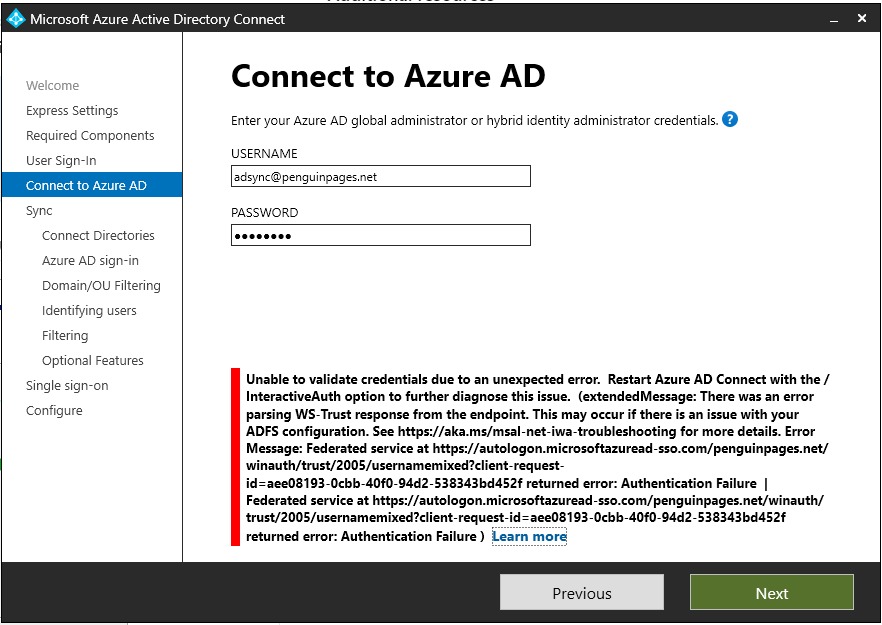This screenshot has height=625, width=882.
Task: Select Connect Directories sub-step
Action: point(98,235)
